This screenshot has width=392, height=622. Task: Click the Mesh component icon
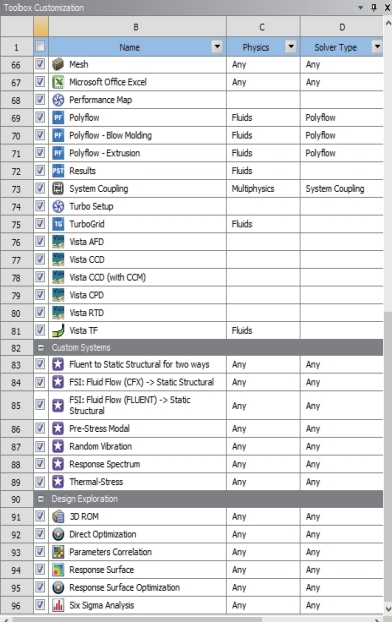coord(58,64)
